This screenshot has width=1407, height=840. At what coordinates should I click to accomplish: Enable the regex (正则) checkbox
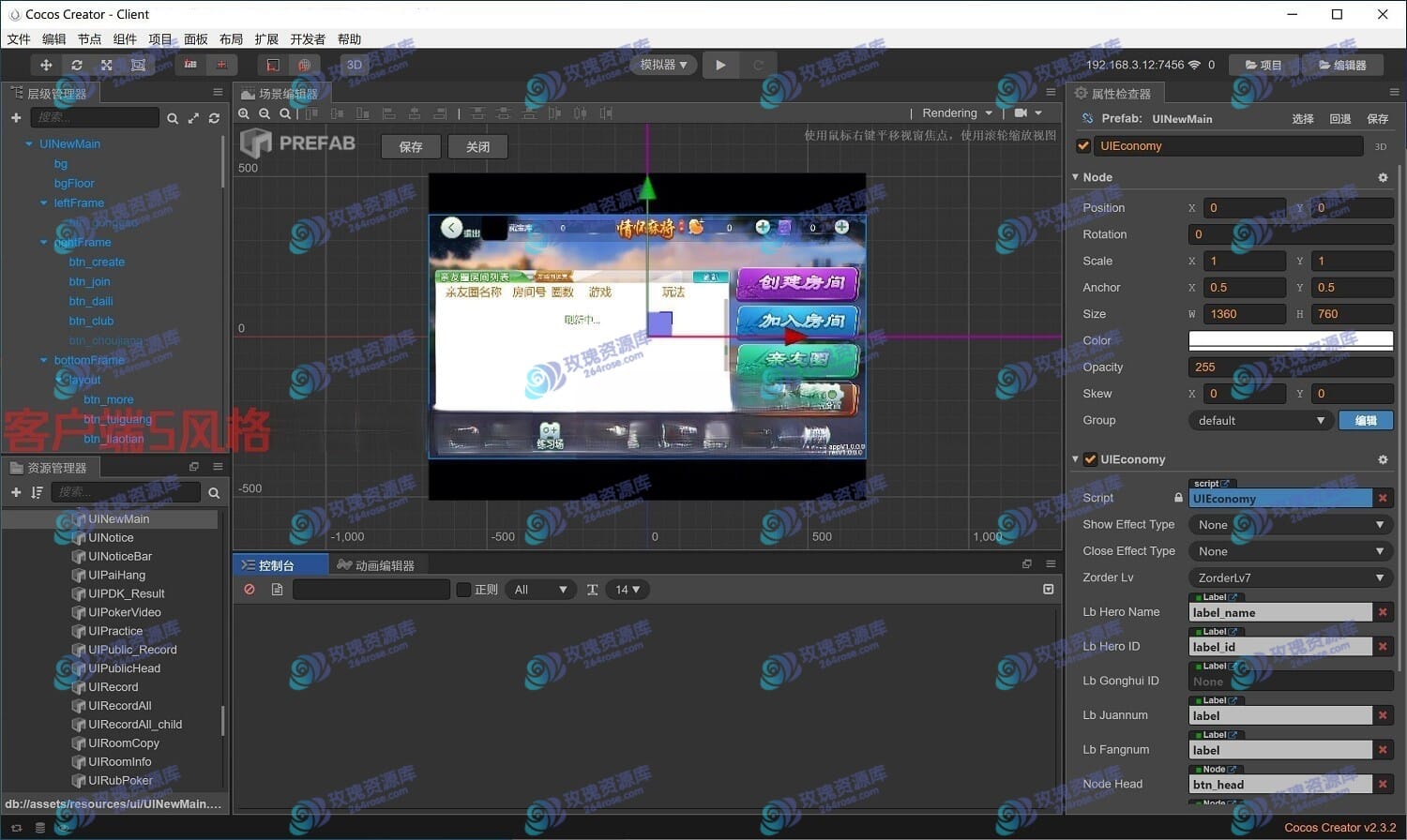click(x=463, y=590)
